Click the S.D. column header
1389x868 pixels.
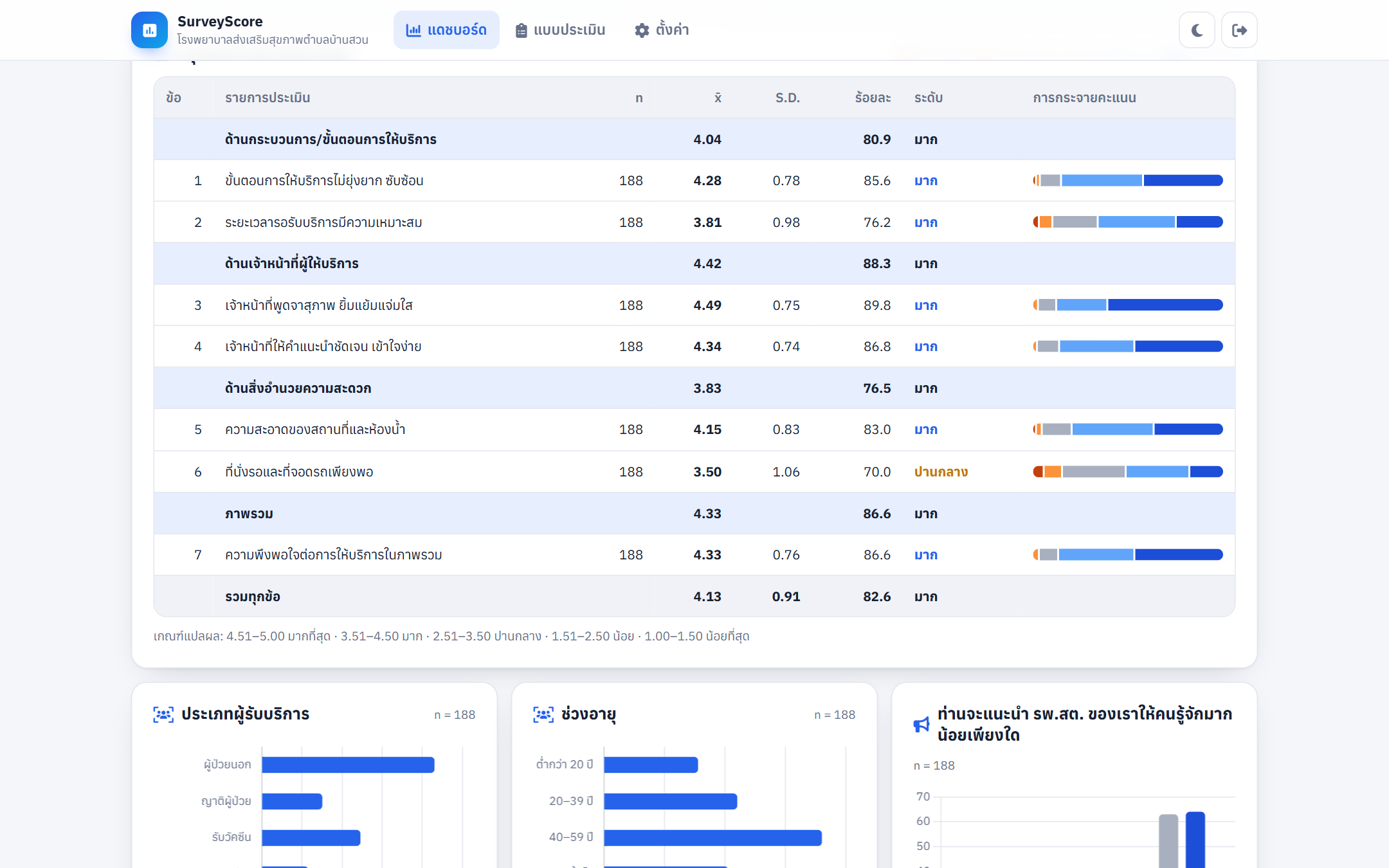tap(787, 98)
